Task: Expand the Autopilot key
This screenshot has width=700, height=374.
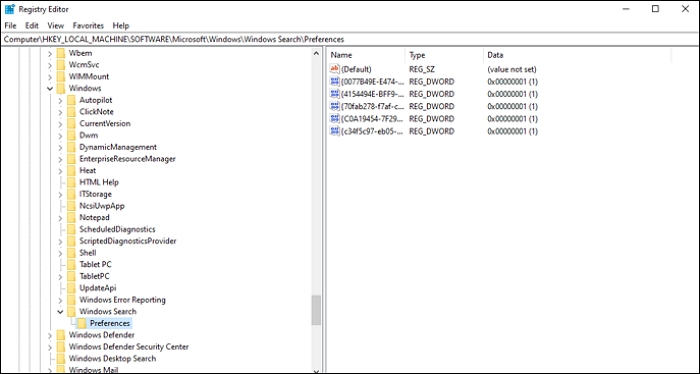Action: coord(60,100)
